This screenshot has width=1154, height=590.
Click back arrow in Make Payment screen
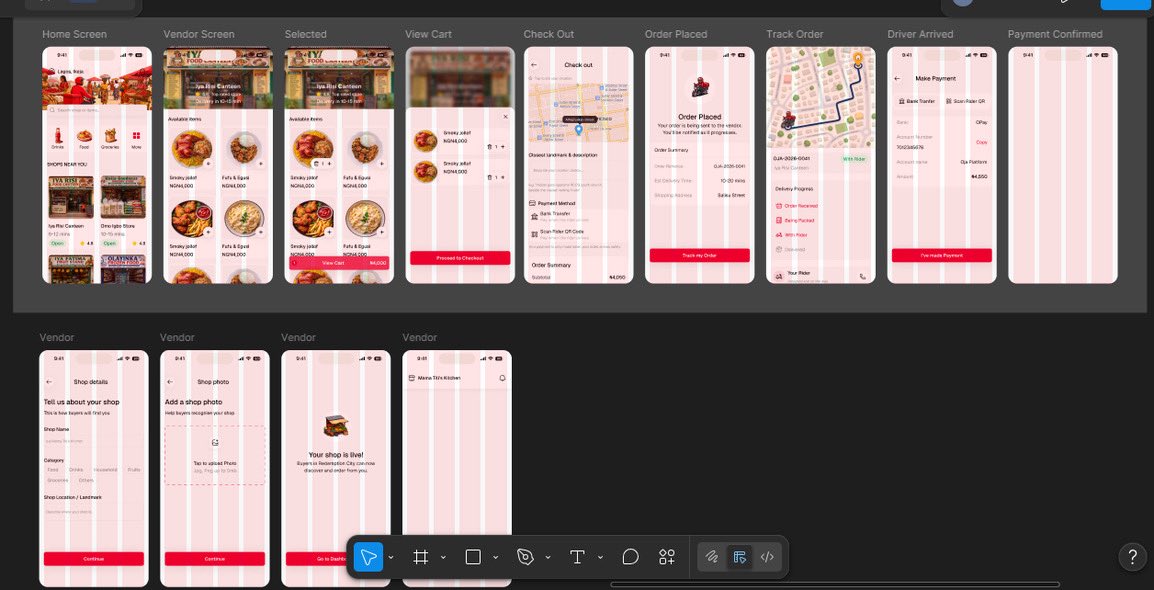pyautogui.click(x=897, y=78)
